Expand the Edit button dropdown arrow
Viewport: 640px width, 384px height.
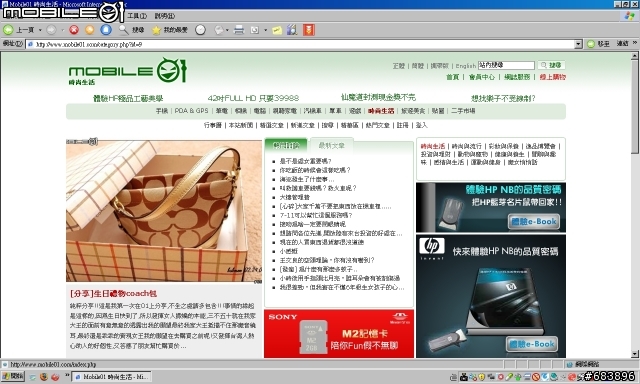click(x=265, y=30)
